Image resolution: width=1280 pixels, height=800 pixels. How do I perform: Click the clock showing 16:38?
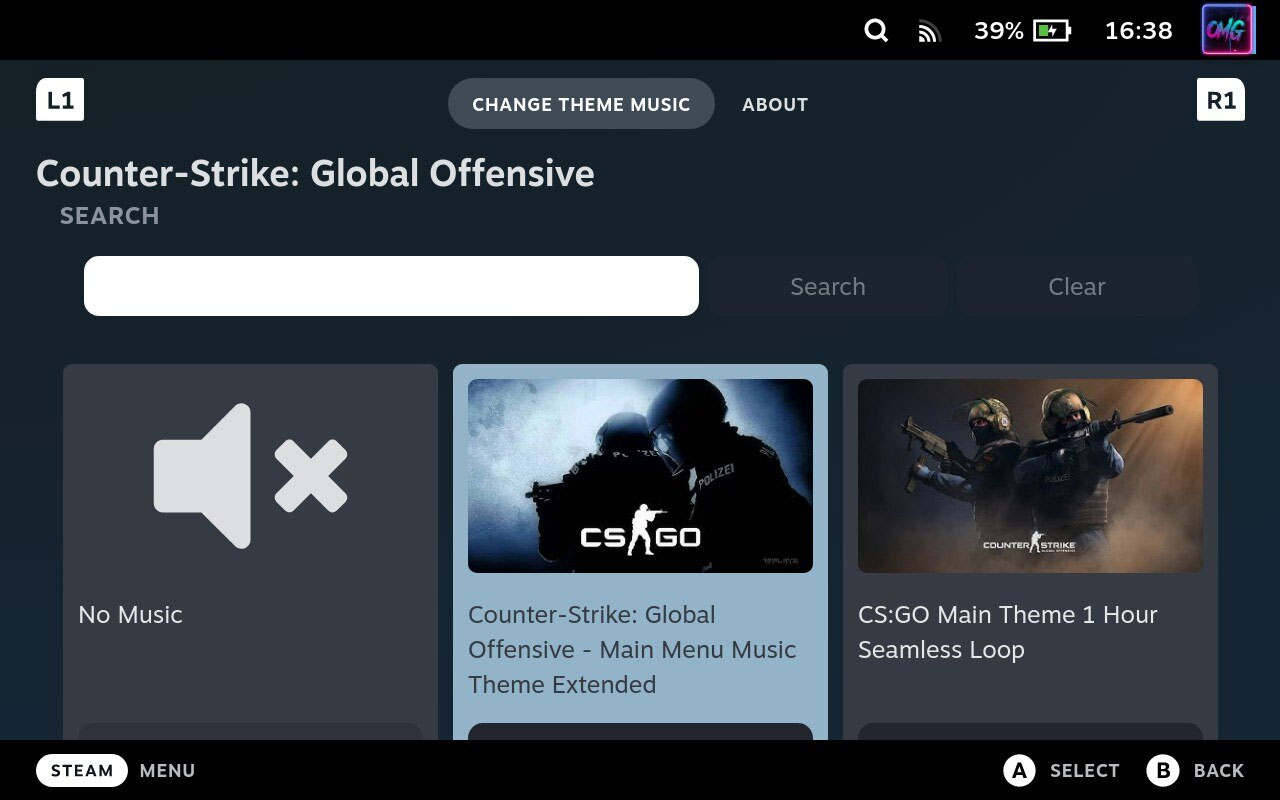1138,31
